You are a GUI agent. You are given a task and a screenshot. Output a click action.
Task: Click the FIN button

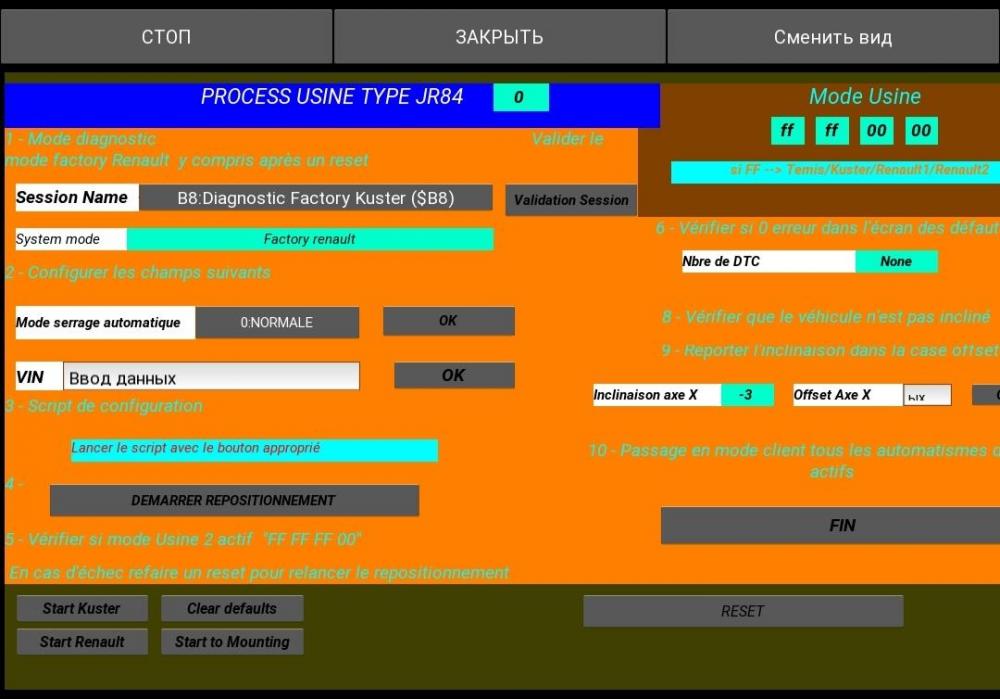point(830,526)
